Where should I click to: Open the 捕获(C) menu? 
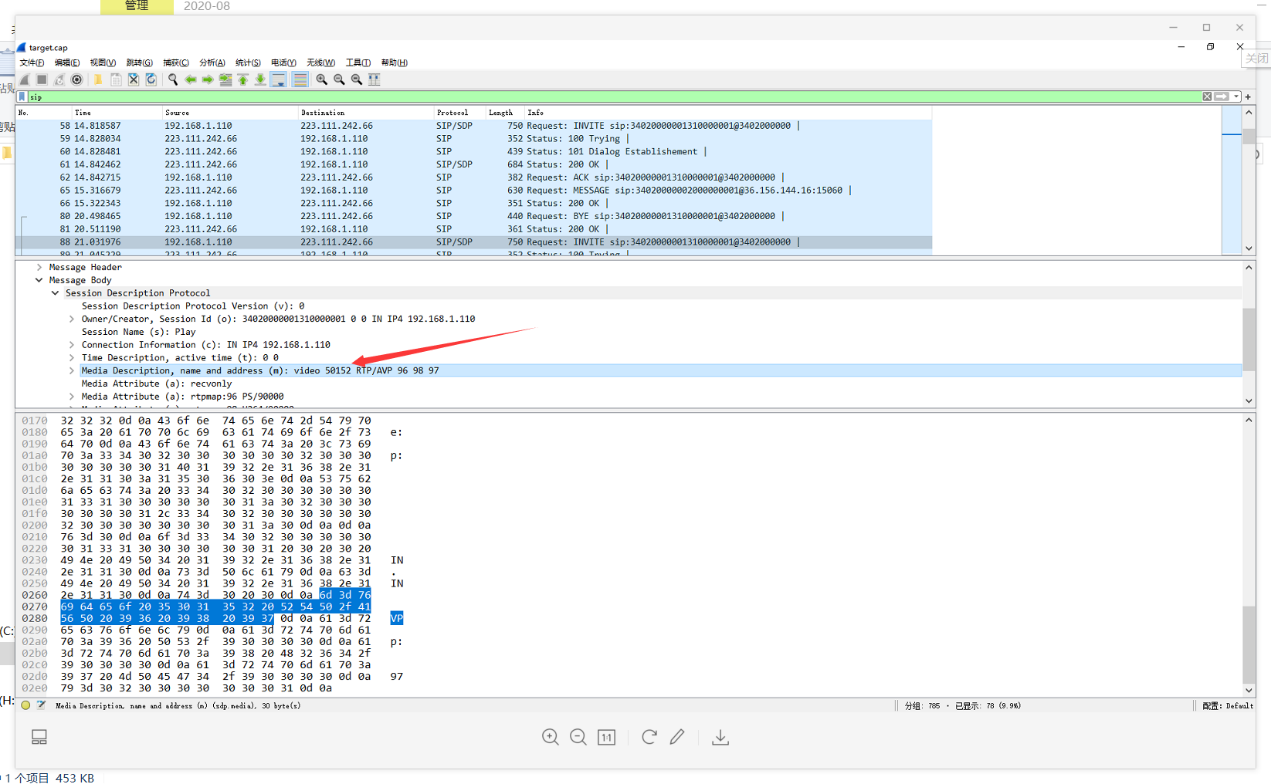(176, 63)
